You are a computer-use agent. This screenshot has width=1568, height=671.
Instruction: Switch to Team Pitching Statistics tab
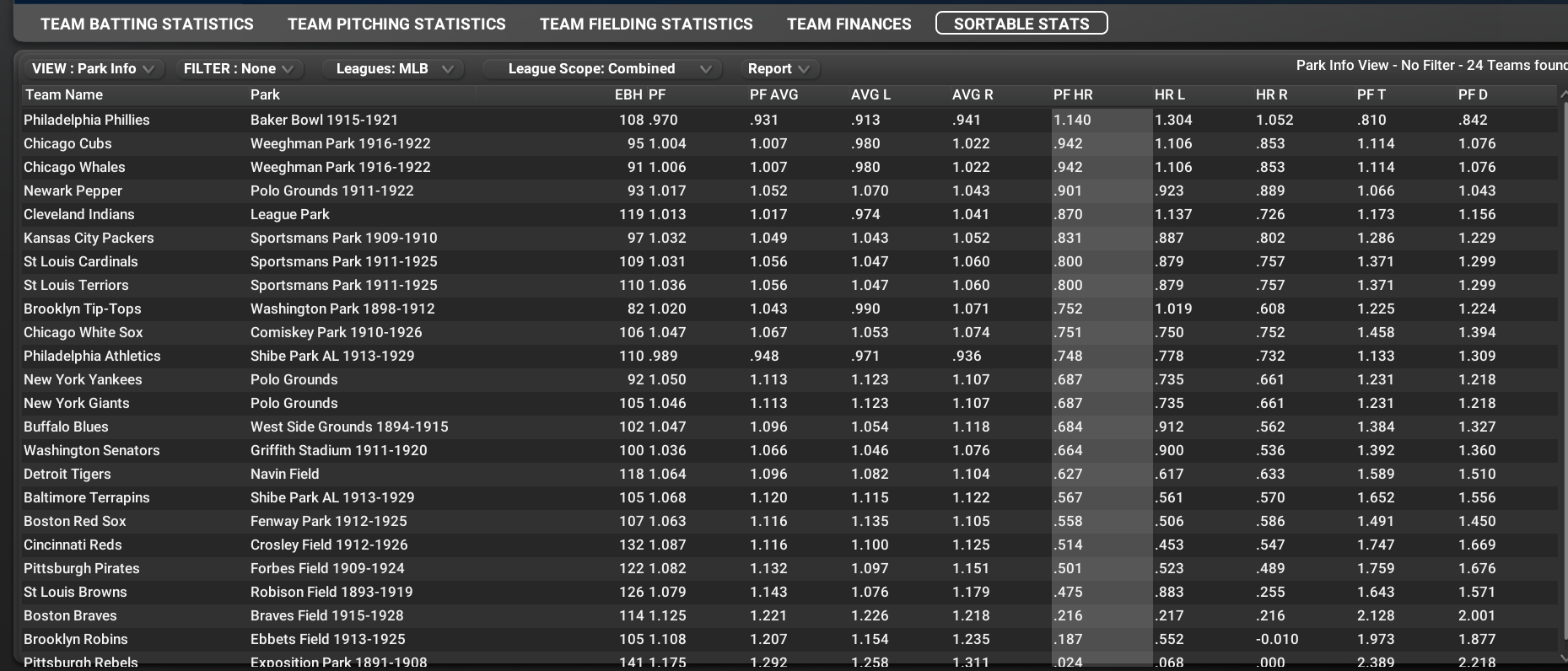click(x=396, y=24)
